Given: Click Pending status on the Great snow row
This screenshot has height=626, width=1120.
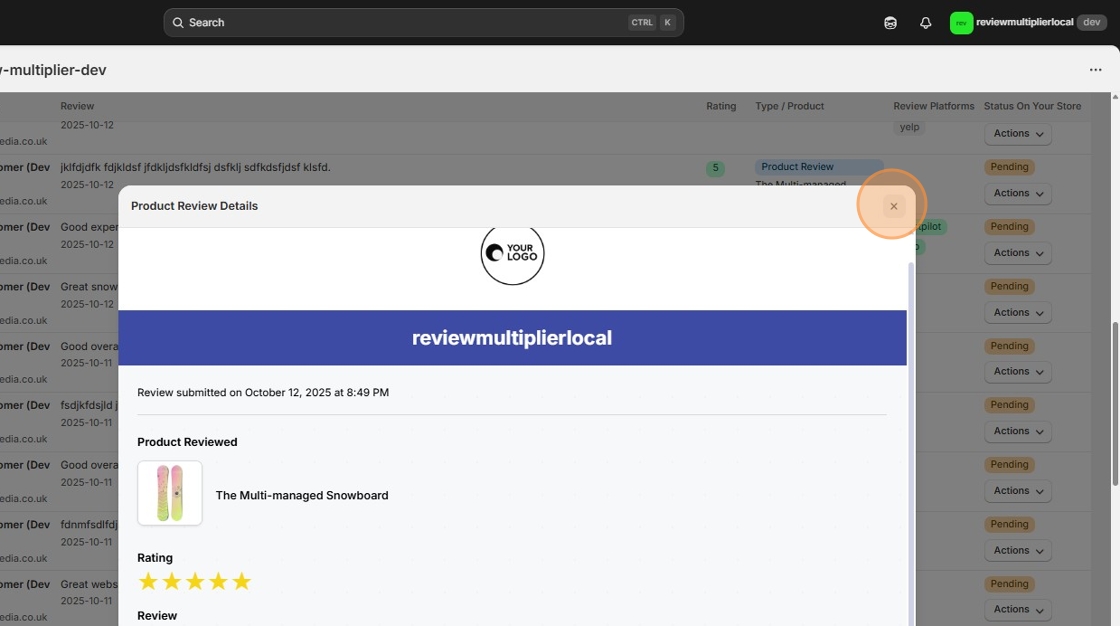Looking at the screenshot, I should (x=1009, y=287).
